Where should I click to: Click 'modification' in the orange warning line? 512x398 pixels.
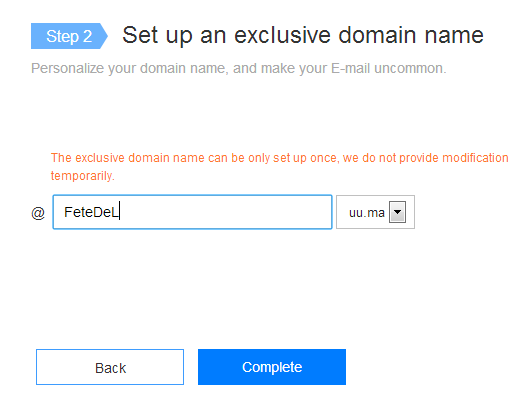475,158
